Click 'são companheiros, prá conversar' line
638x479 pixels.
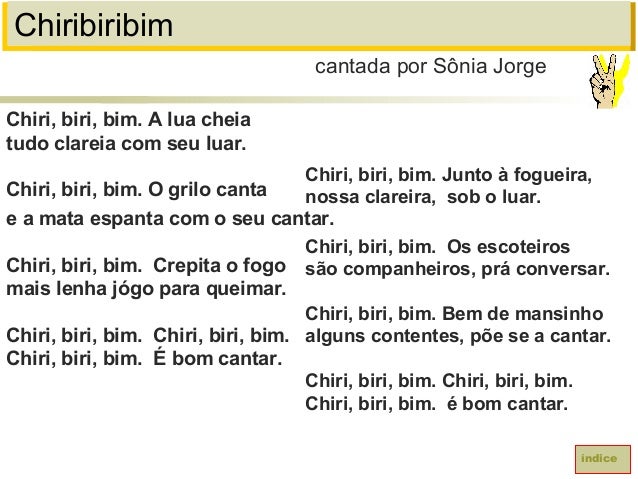[456, 269]
